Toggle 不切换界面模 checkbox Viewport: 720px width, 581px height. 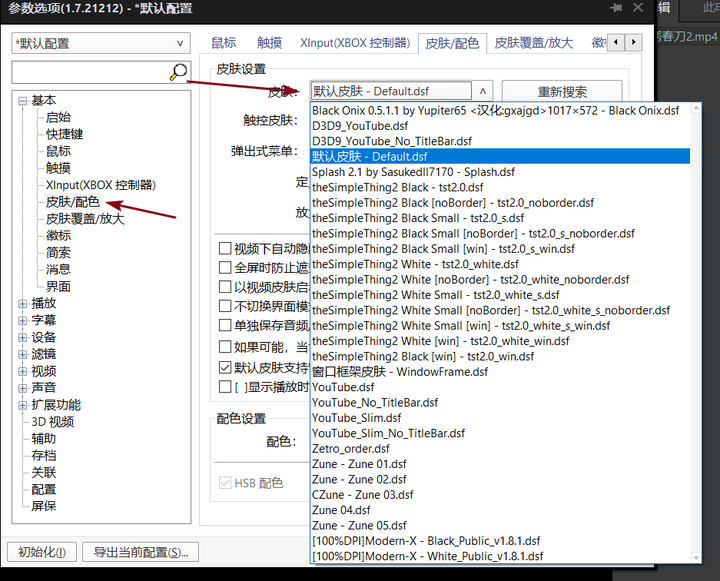(225, 306)
